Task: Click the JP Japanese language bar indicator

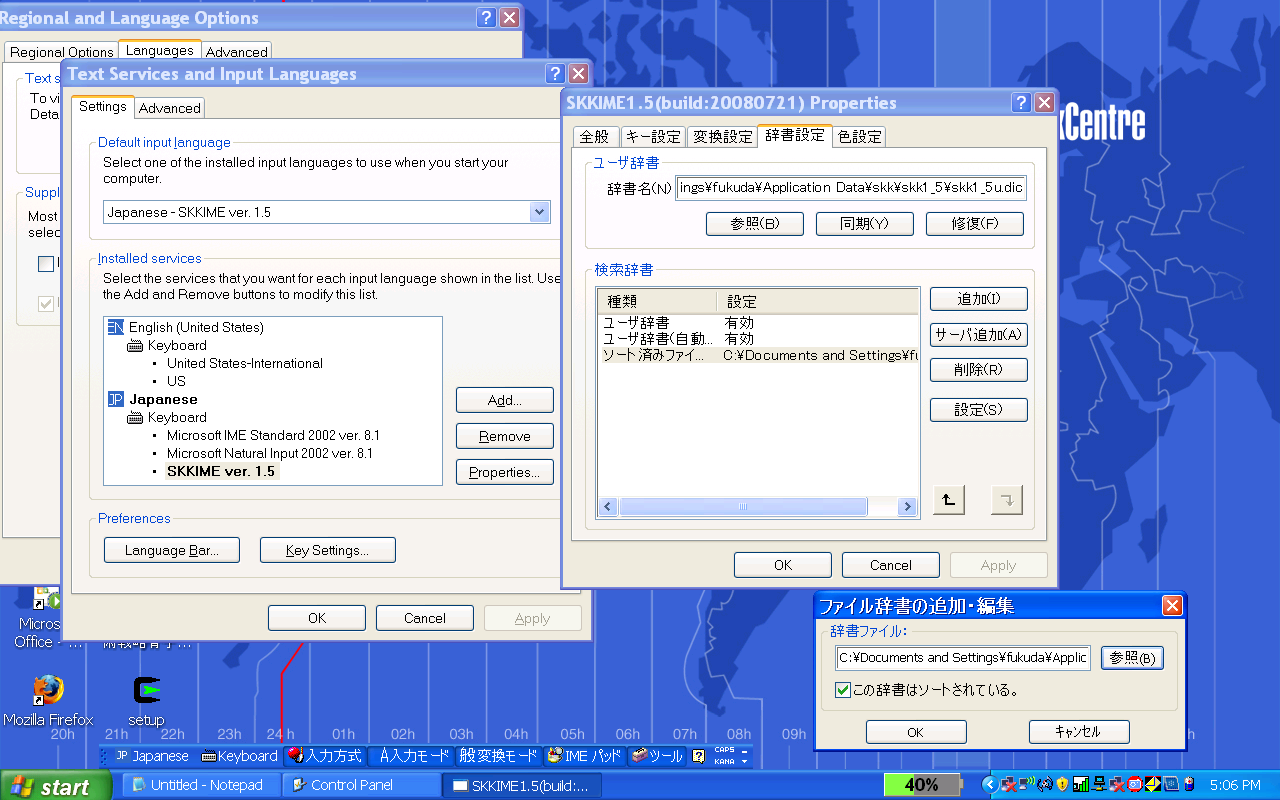Action: pyautogui.click(x=151, y=756)
